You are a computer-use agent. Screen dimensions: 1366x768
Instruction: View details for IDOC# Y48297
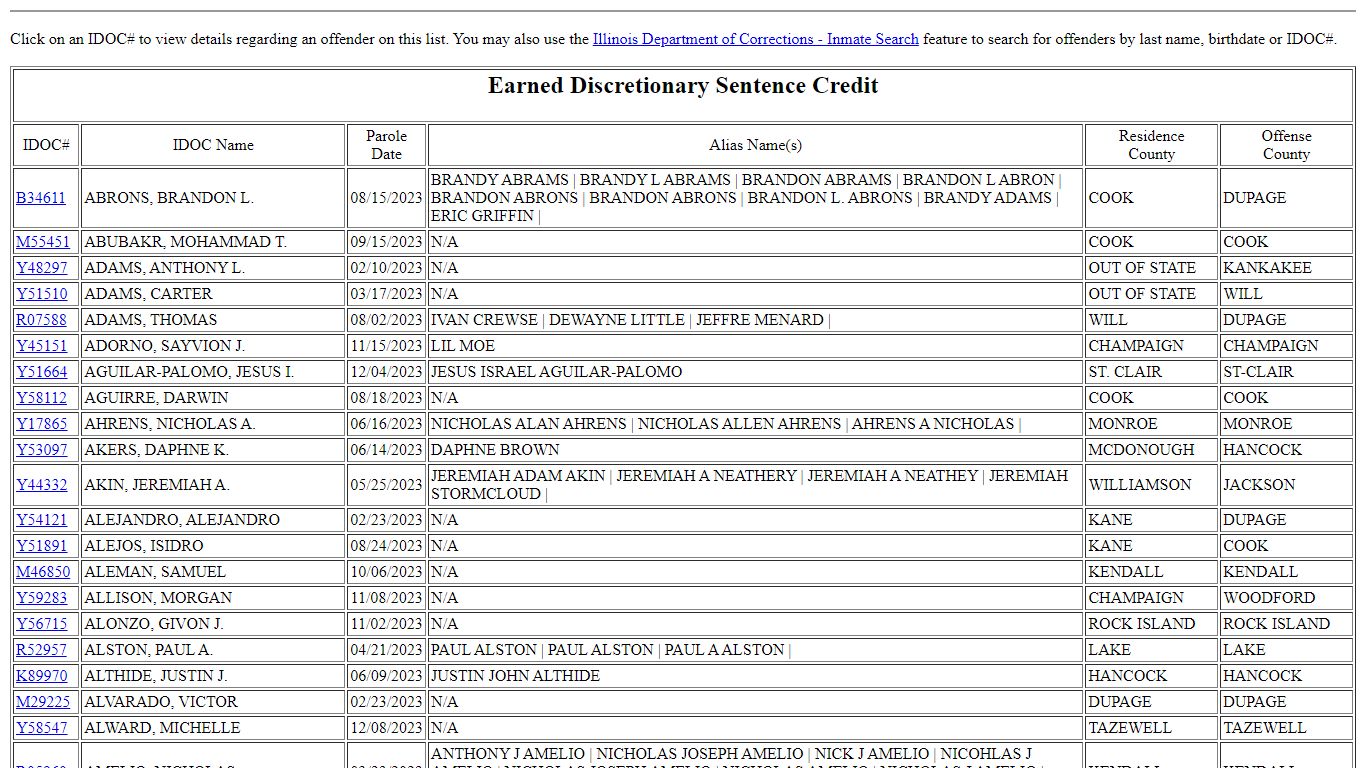tap(42, 268)
